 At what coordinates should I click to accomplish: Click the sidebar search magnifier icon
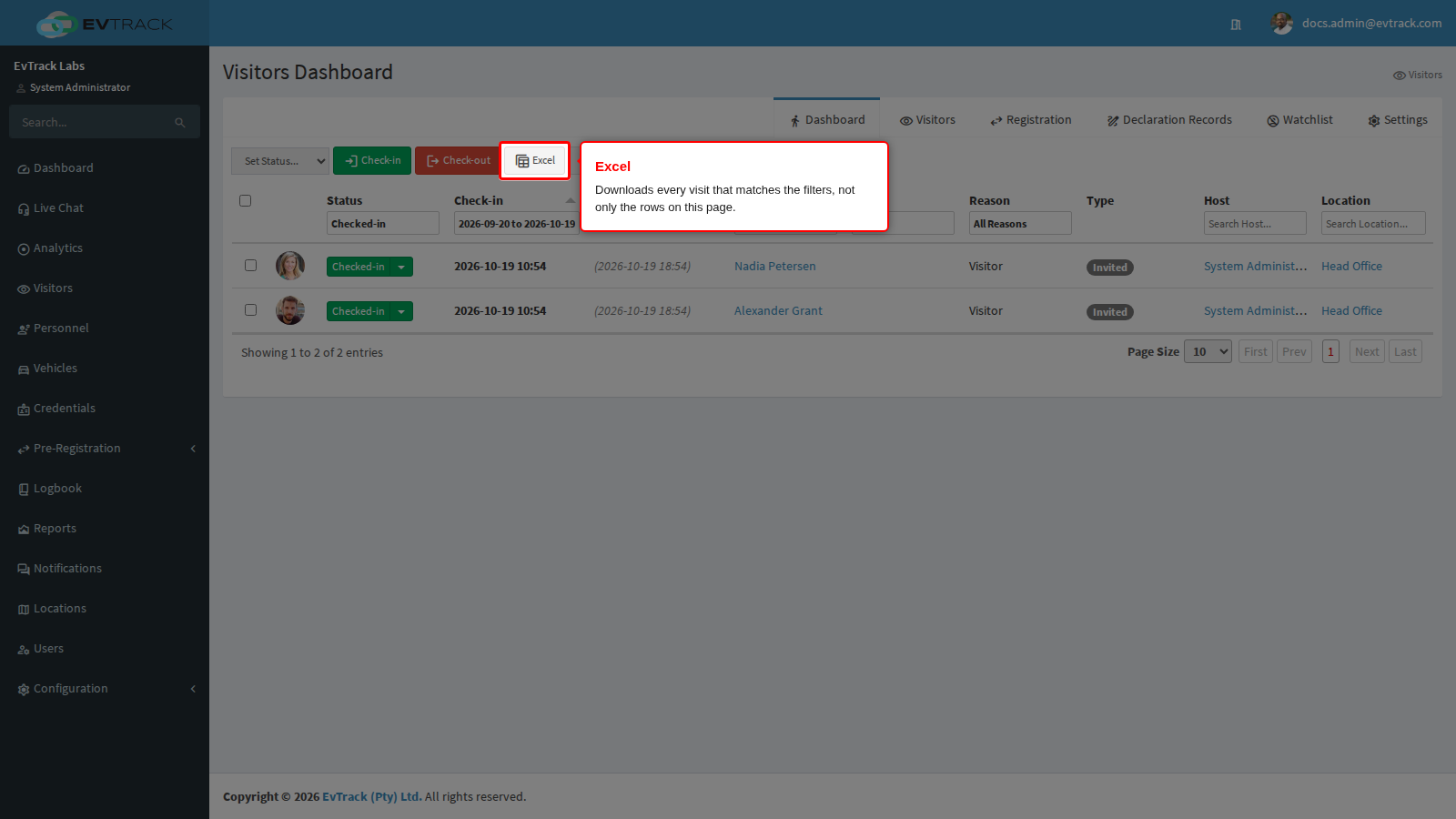(x=180, y=122)
